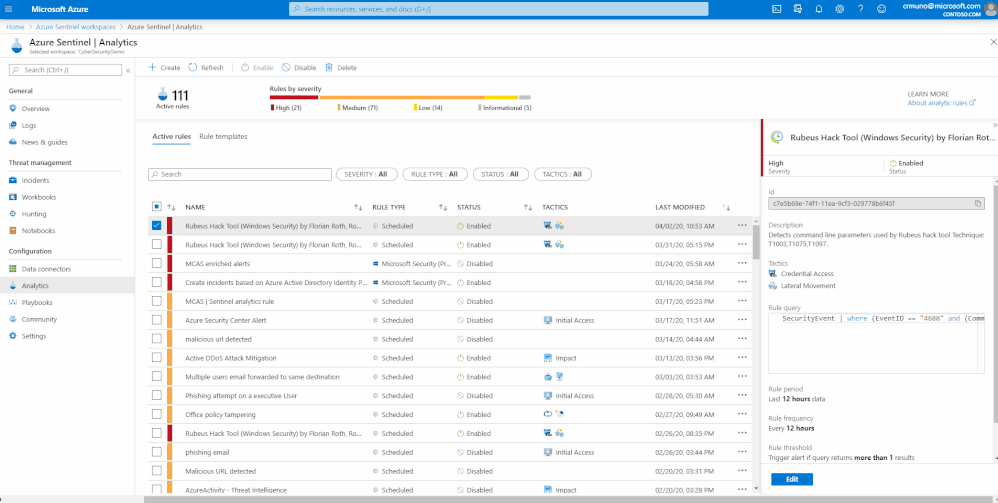Check Active DDoS Attack Mitigation rule

(x=157, y=358)
